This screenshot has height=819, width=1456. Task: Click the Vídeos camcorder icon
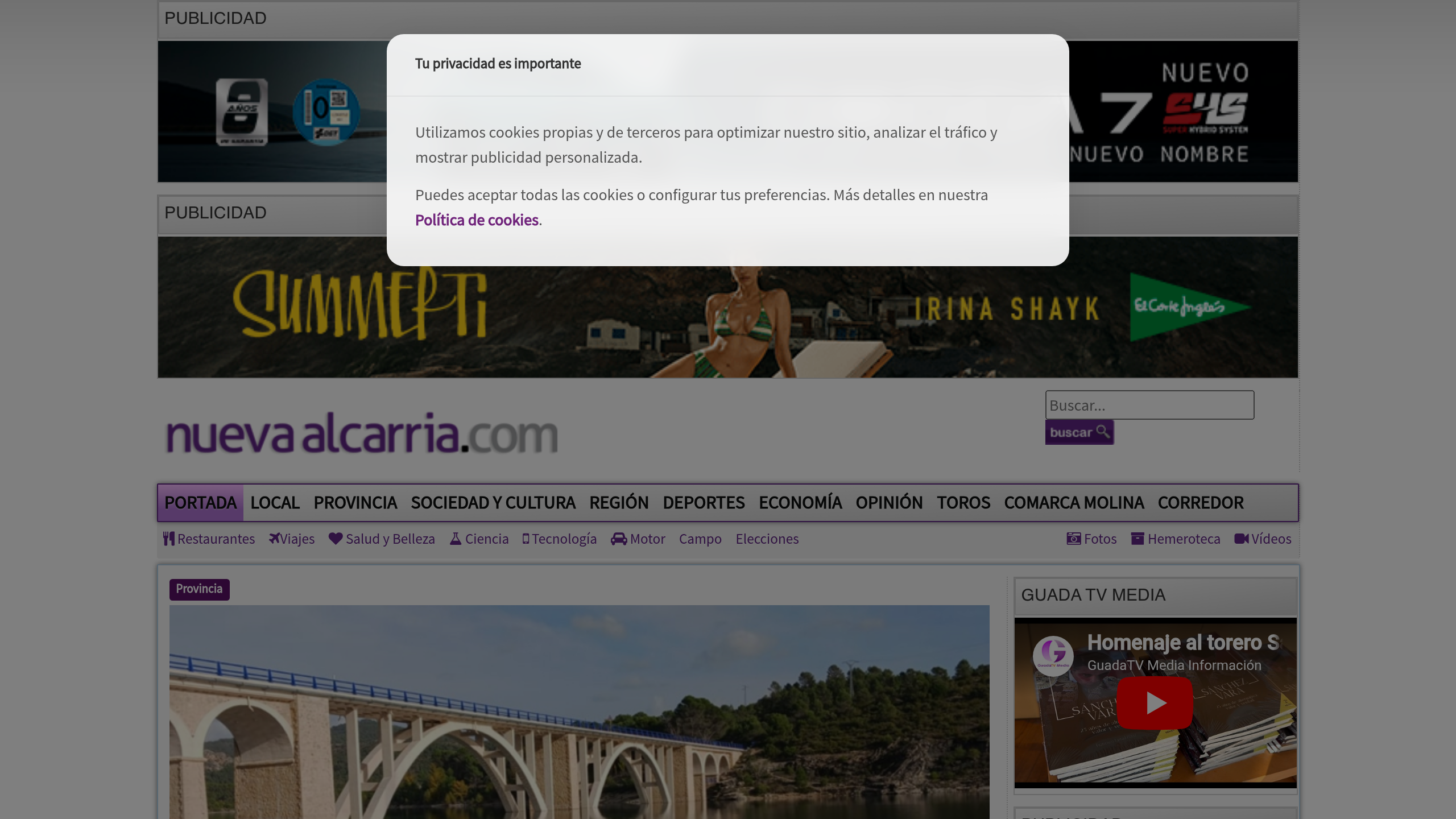tap(1242, 539)
